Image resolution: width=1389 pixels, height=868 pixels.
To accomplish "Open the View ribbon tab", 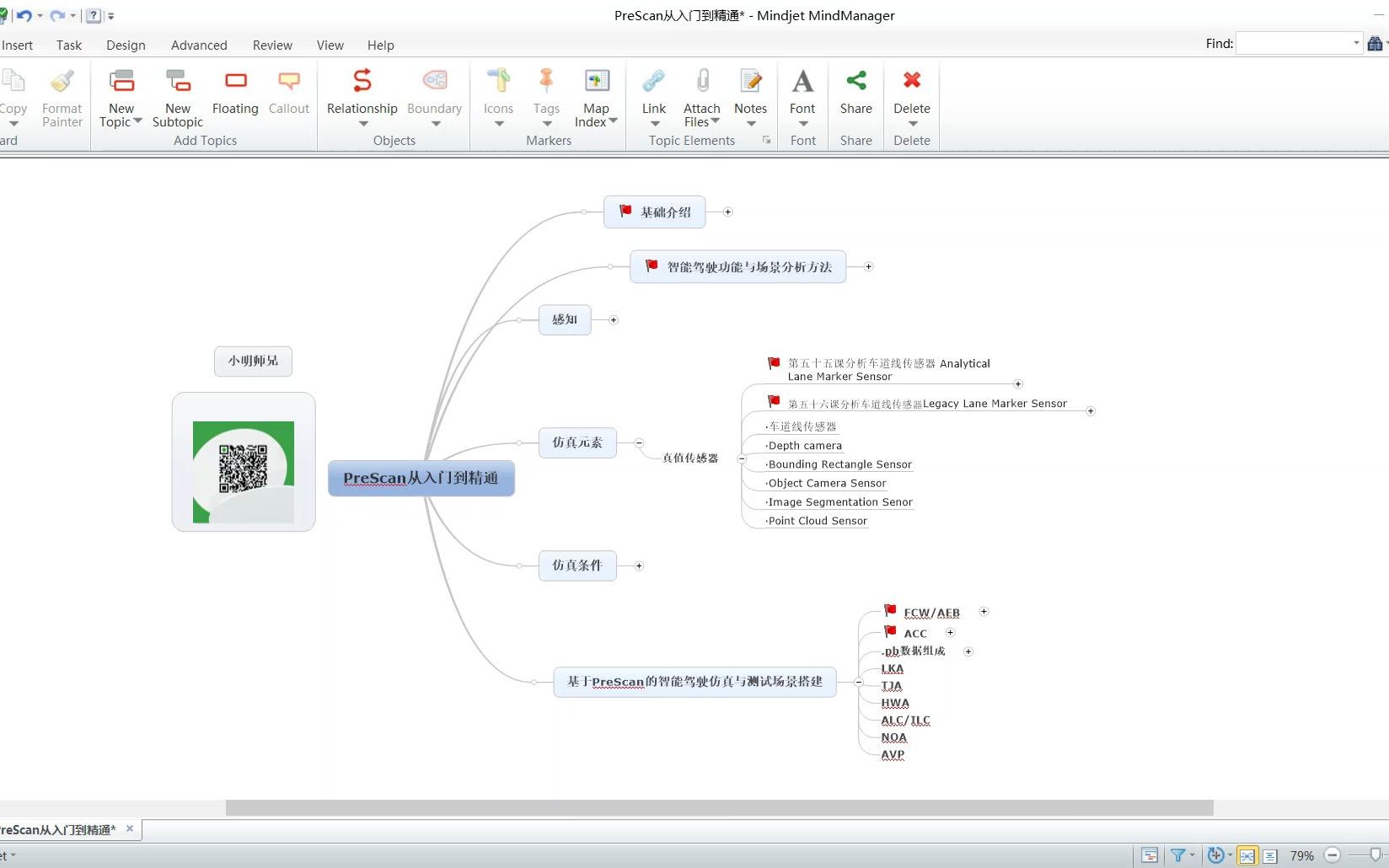I will pyautogui.click(x=330, y=46).
